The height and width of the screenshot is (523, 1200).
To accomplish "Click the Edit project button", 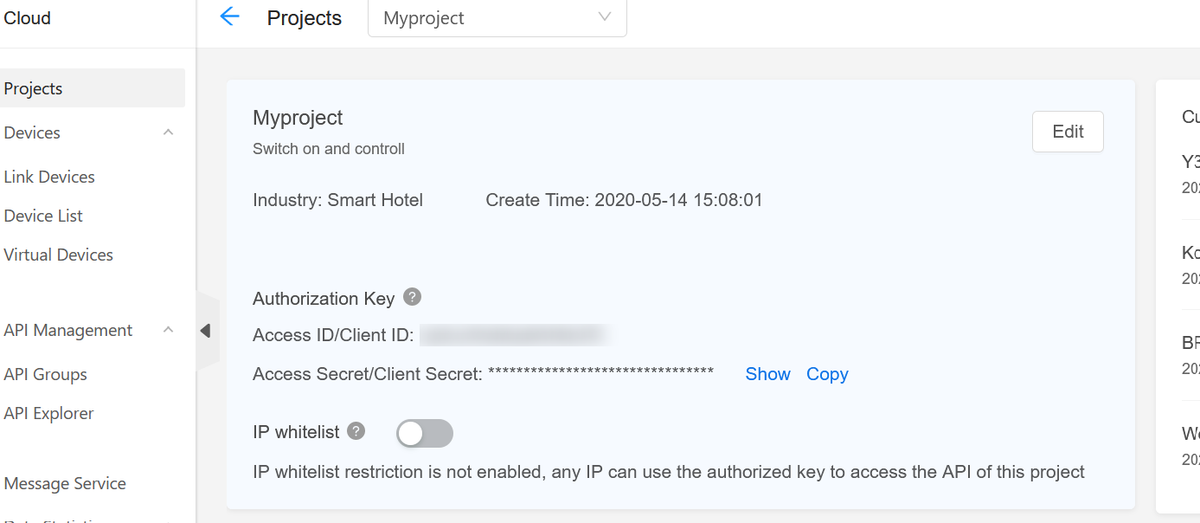I will pos(1067,132).
